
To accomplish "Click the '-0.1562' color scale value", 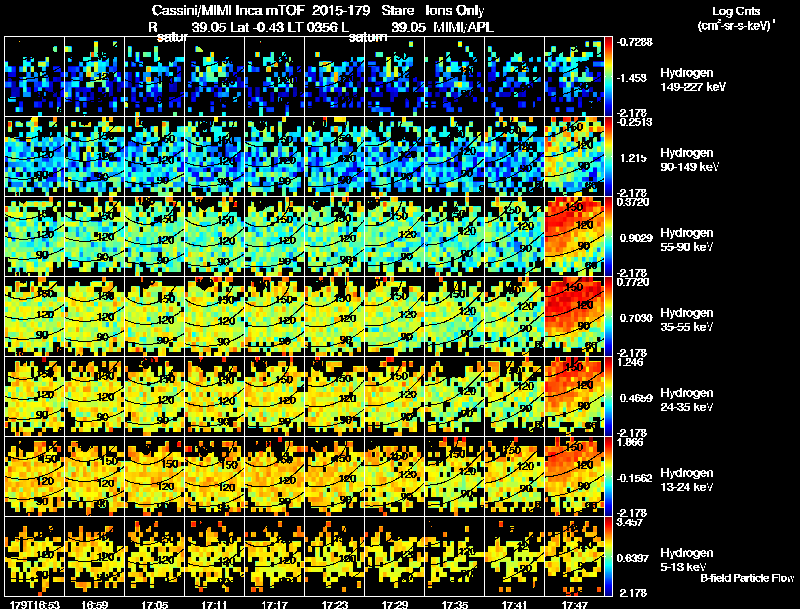I will [x=634, y=478].
